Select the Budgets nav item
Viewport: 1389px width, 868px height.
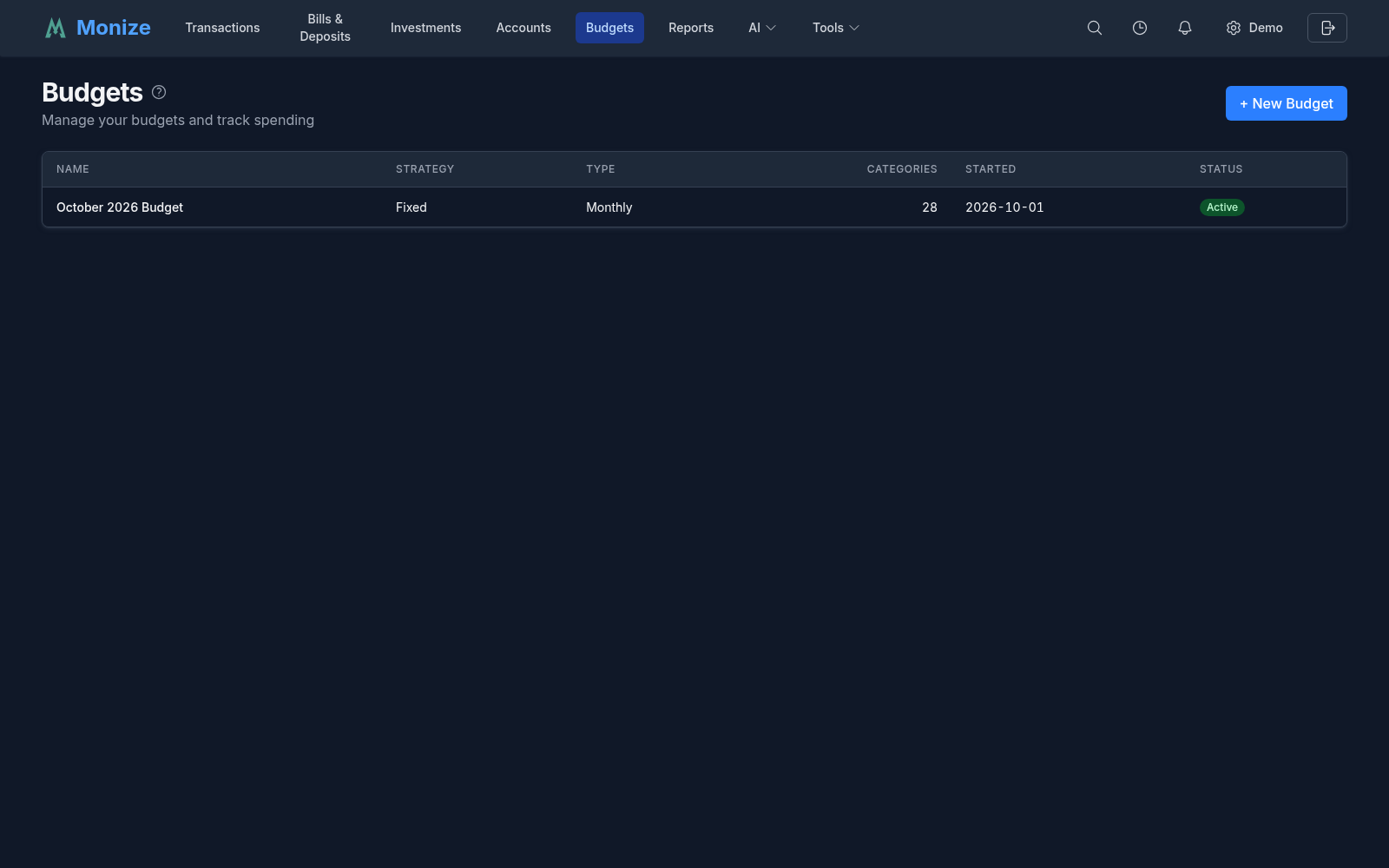[x=609, y=28]
